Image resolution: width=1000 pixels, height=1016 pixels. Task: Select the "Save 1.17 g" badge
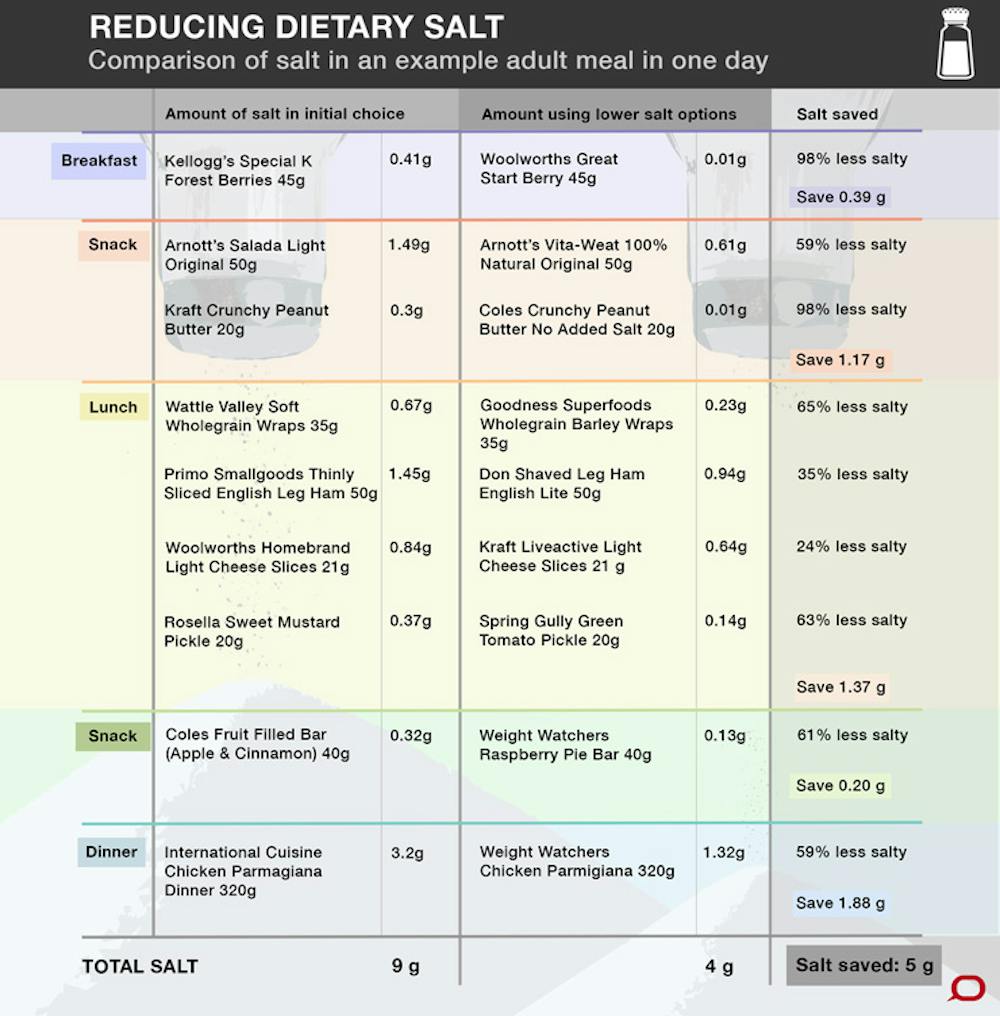tap(841, 360)
